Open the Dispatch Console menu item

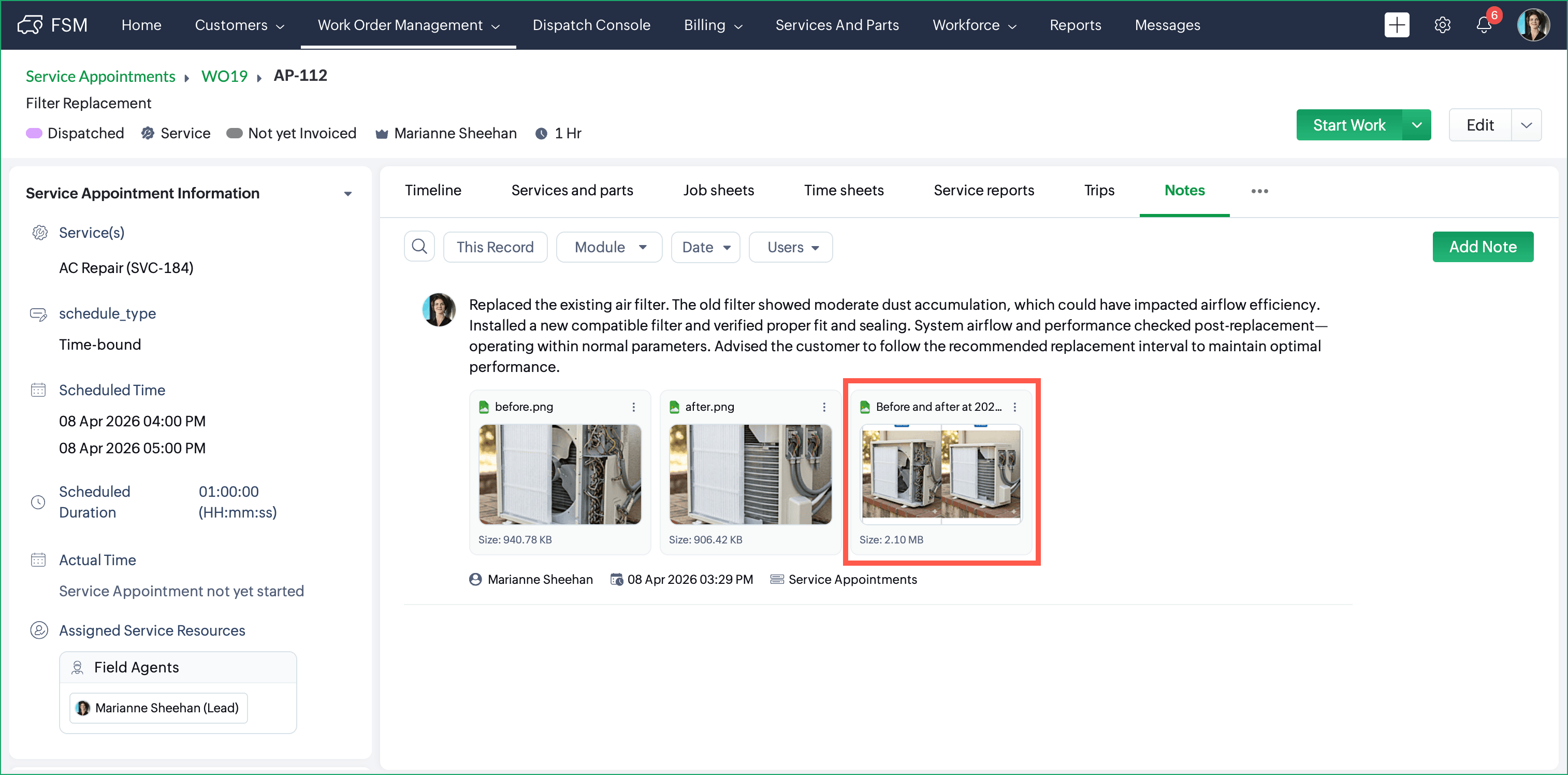[x=591, y=25]
